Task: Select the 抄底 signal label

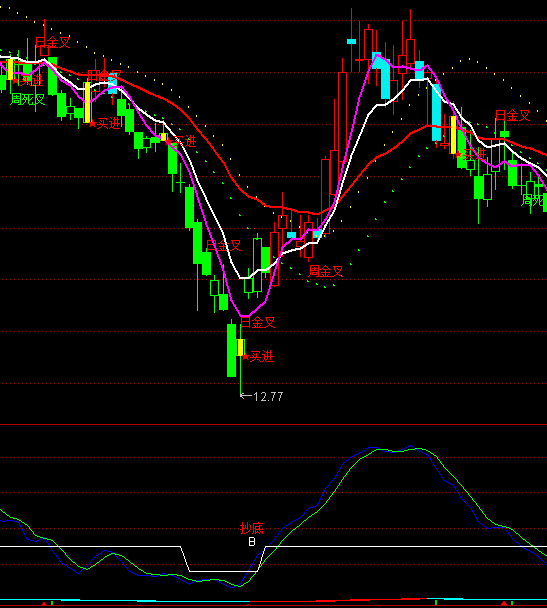Action: (252, 528)
